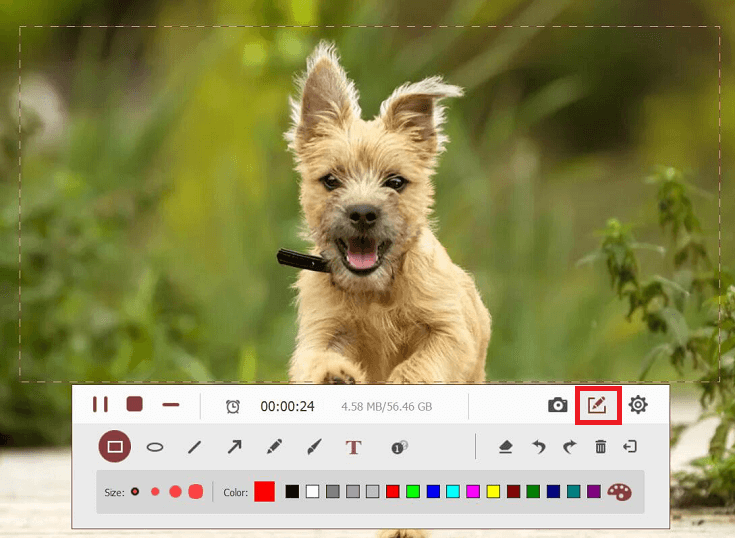Select the Rectangle drawing tool
The width and height of the screenshot is (735, 538).
pyautogui.click(x=115, y=446)
